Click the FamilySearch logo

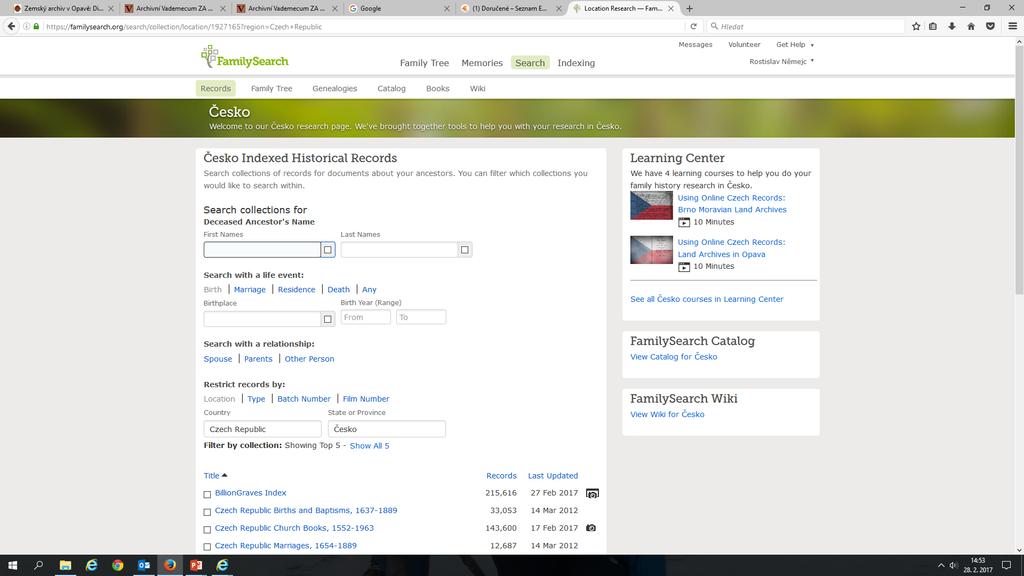coord(244,57)
